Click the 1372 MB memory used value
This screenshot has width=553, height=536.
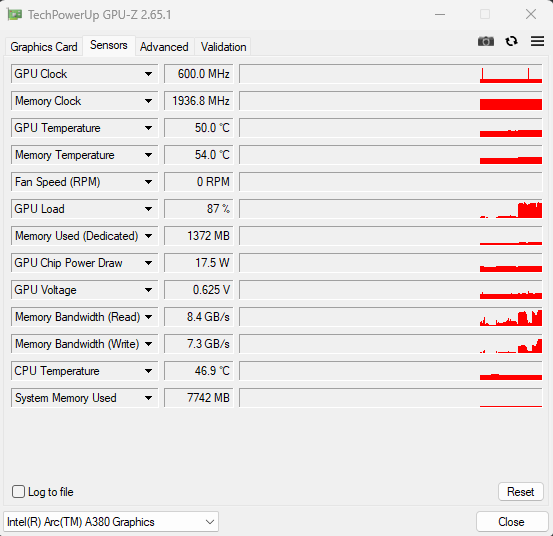click(x=199, y=236)
